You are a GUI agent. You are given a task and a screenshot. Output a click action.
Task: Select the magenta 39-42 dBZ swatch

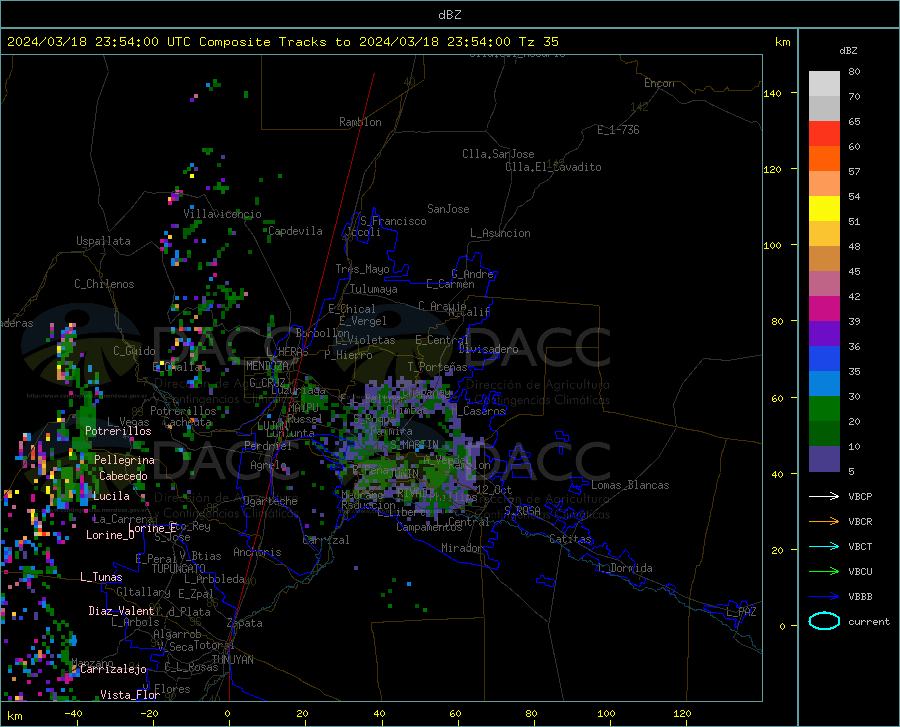click(x=824, y=309)
